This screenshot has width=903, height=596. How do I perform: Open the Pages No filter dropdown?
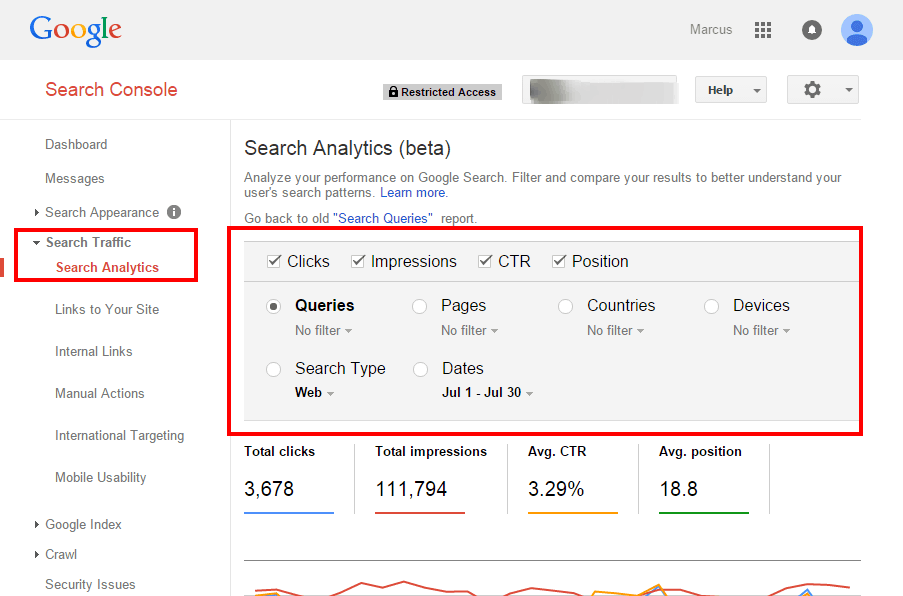(x=469, y=331)
